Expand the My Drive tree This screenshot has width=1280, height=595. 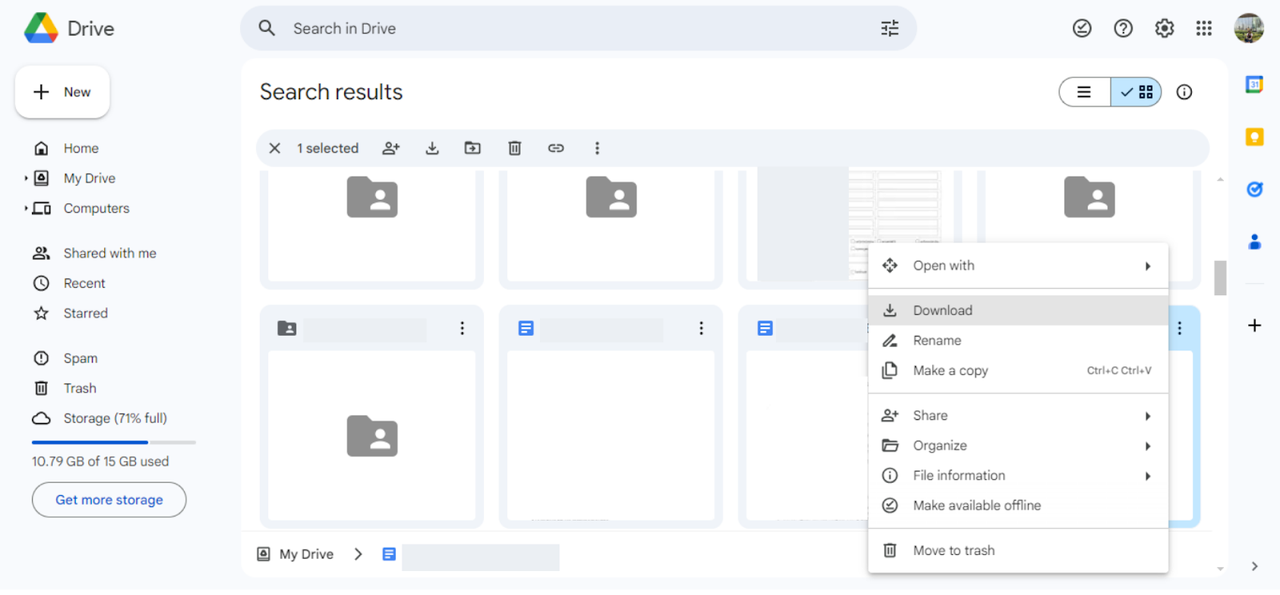(x=26, y=178)
